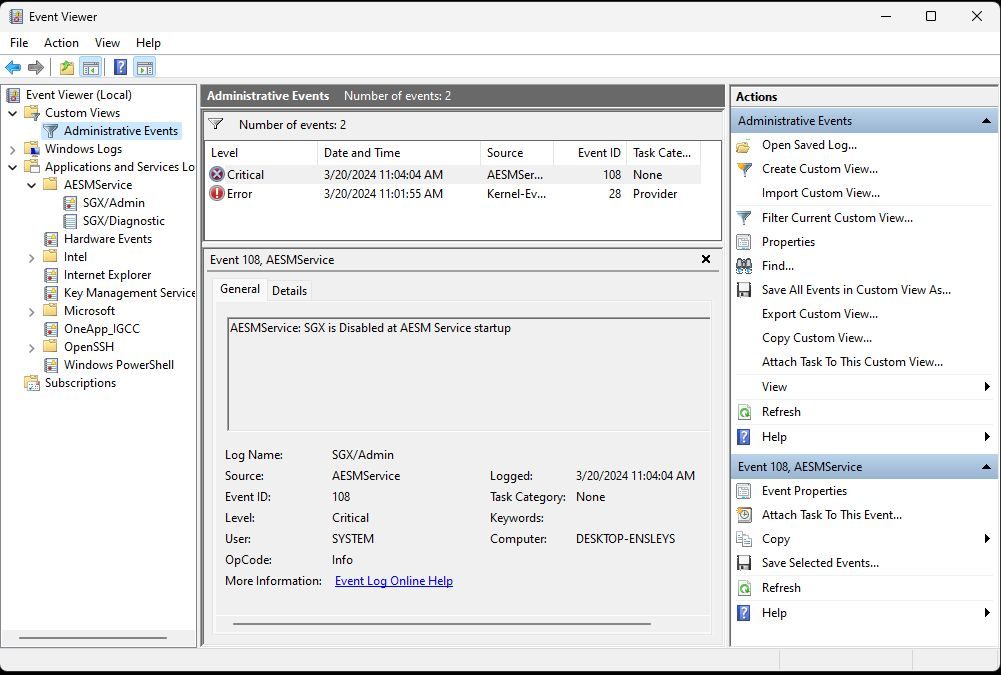Expand the Windows Logs tree node

pos(13,149)
